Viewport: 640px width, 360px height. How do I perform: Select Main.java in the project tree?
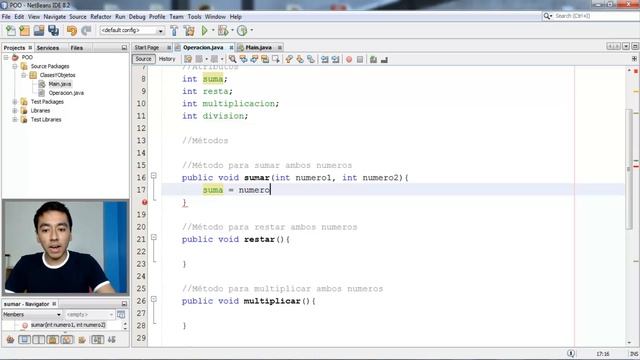point(60,84)
